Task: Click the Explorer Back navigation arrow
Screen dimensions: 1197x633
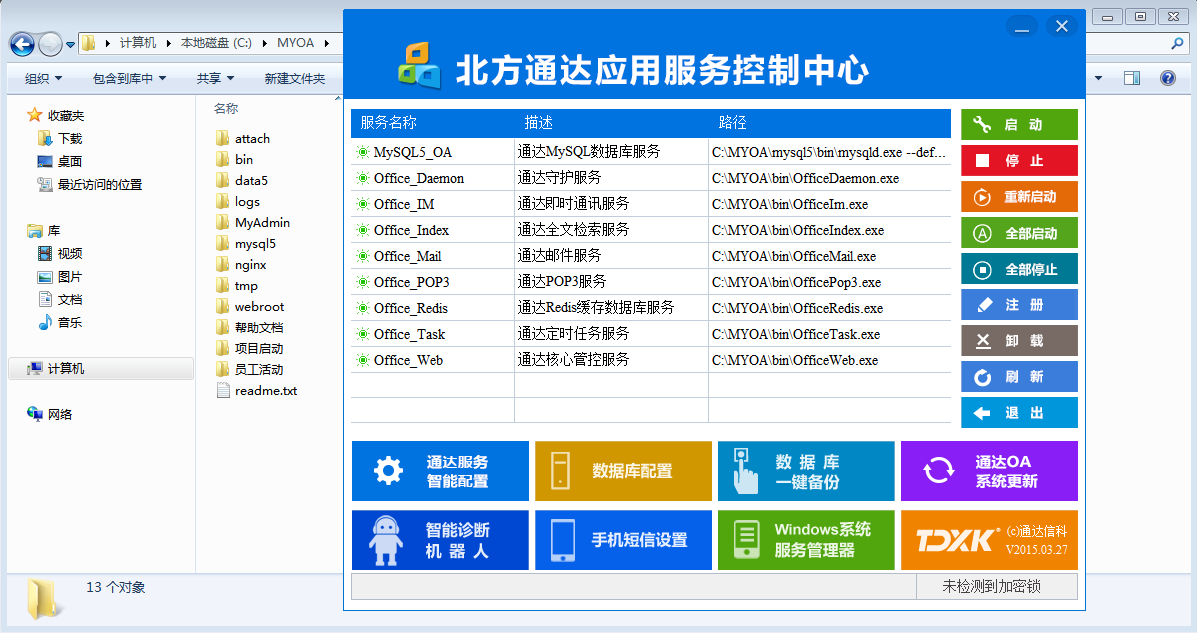Action: click(22, 44)
